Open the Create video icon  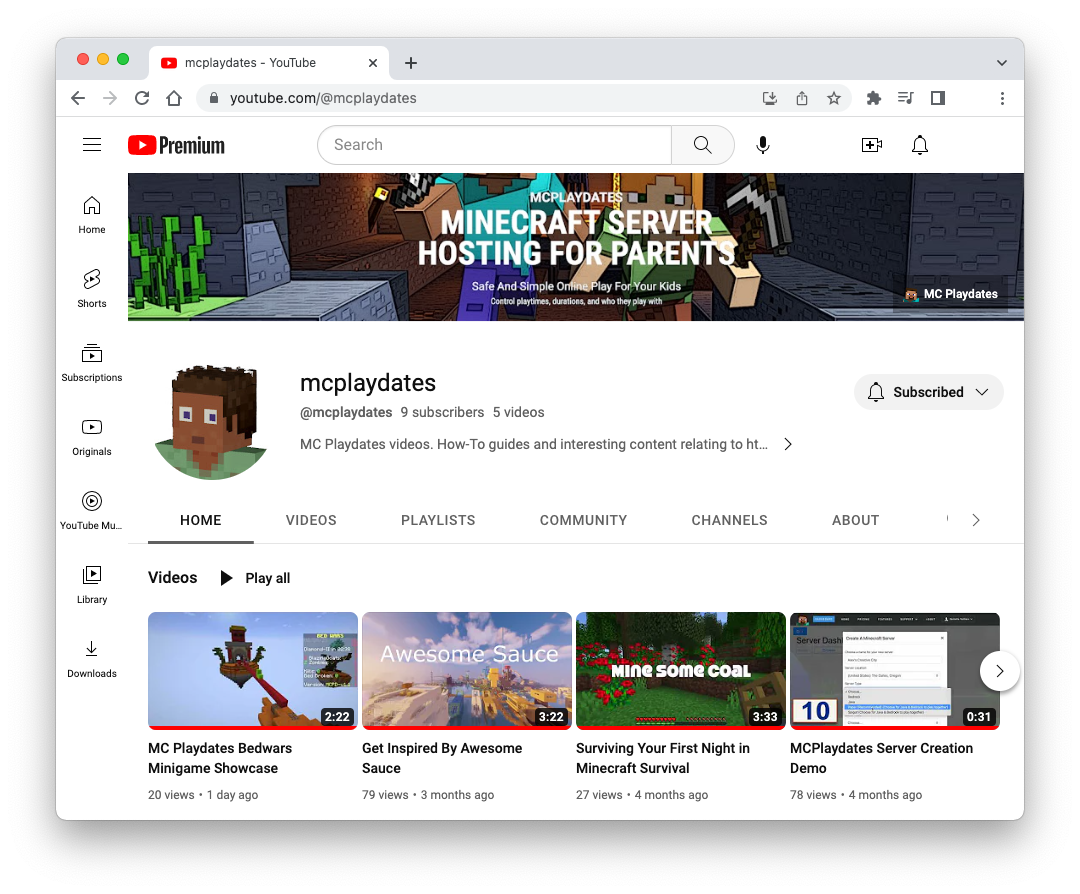tap(871, 145)
